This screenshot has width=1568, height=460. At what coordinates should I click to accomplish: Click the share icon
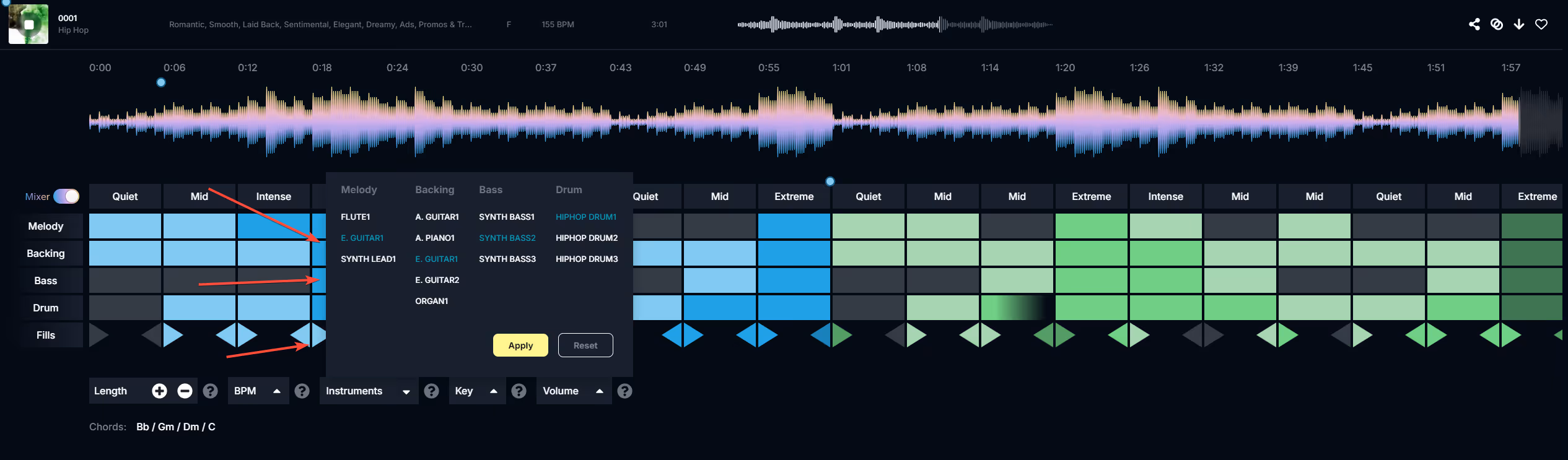[1474, 24]
